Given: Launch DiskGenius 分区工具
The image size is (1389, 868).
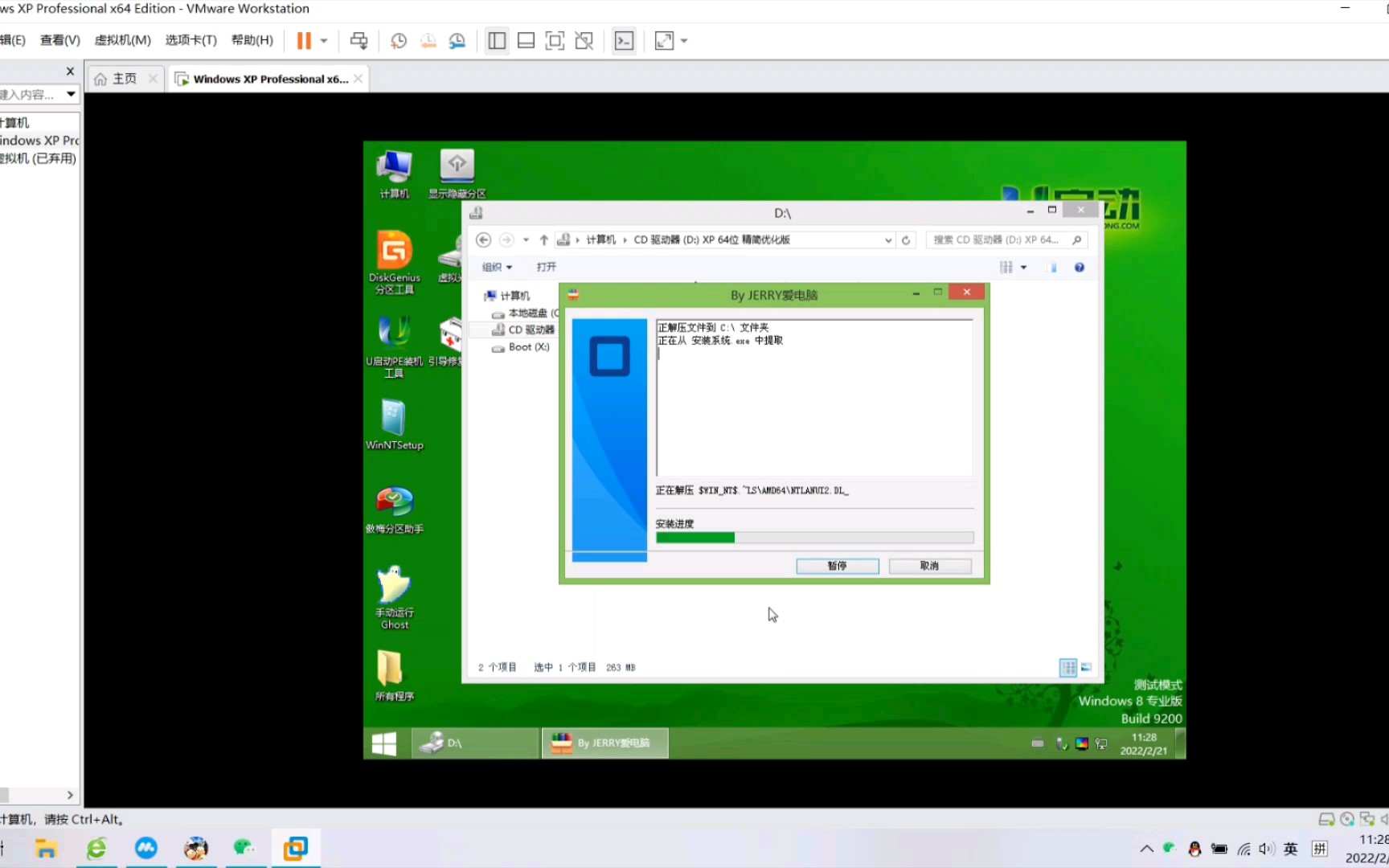Looking at the screenshot, I should pyautogui.click(x=394, y=262).
